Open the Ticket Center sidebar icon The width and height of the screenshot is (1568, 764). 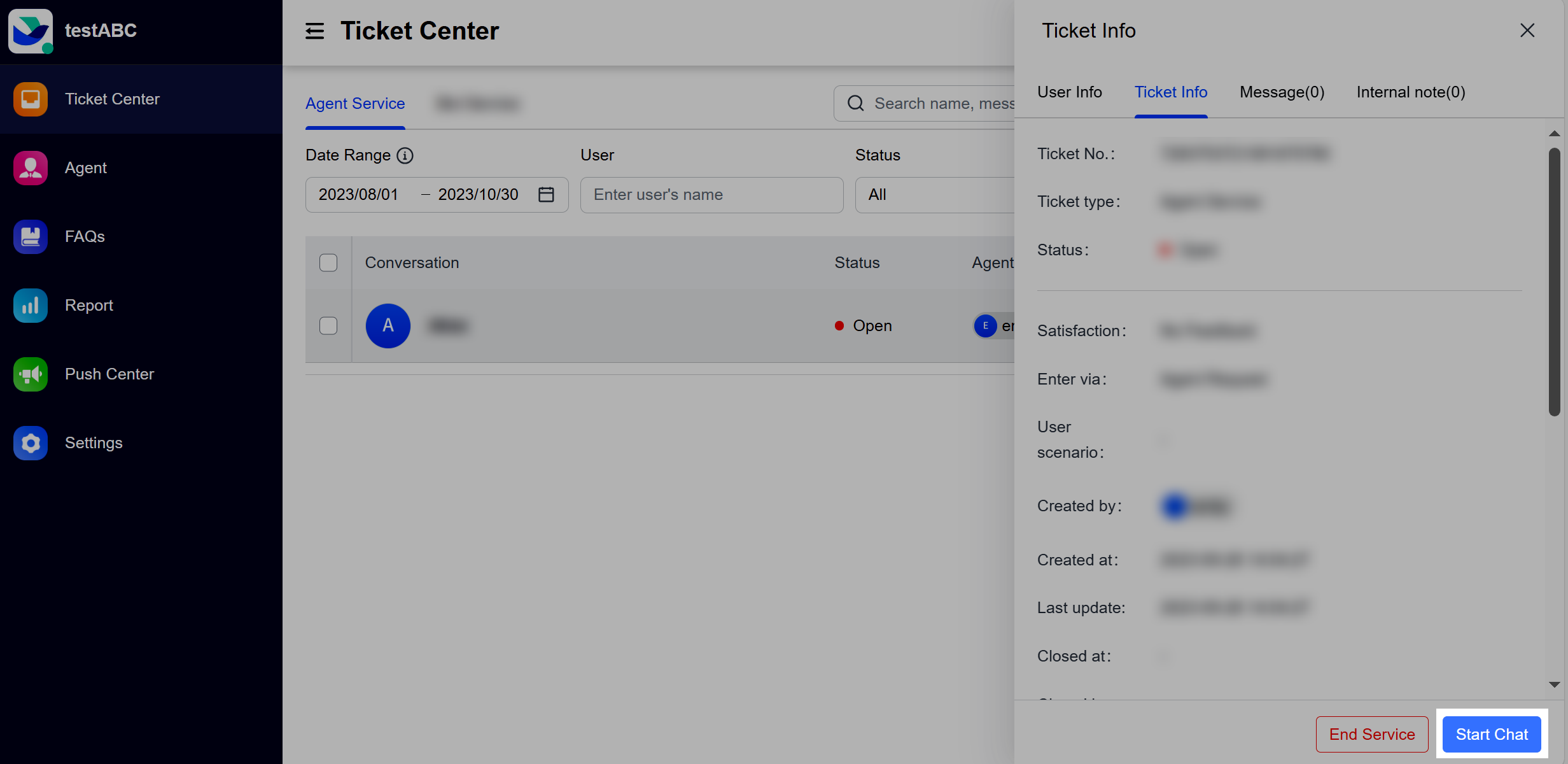(x=30, y=99)
